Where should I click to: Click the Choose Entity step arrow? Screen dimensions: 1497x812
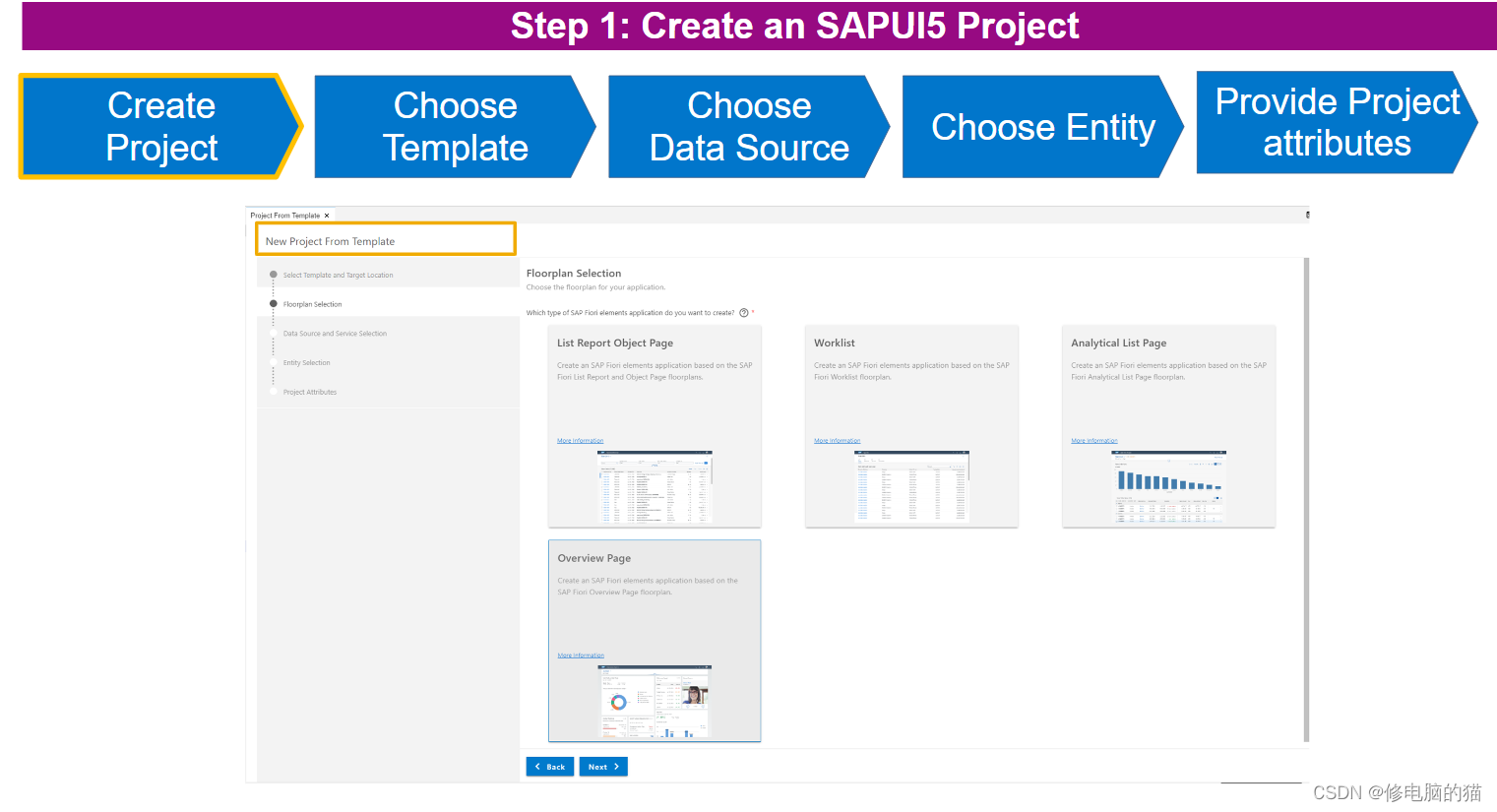tap(1043, 127)
